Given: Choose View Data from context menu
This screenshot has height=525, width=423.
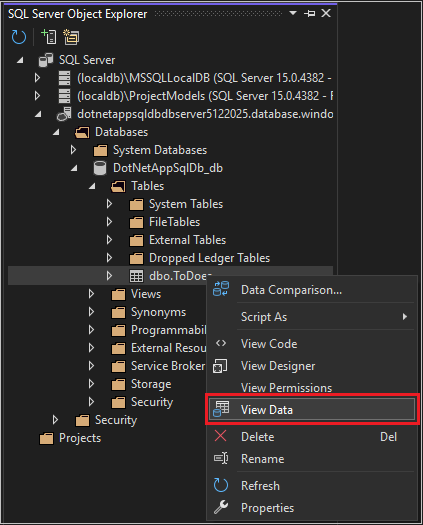Looking at the screenshot, I should 312,409.
